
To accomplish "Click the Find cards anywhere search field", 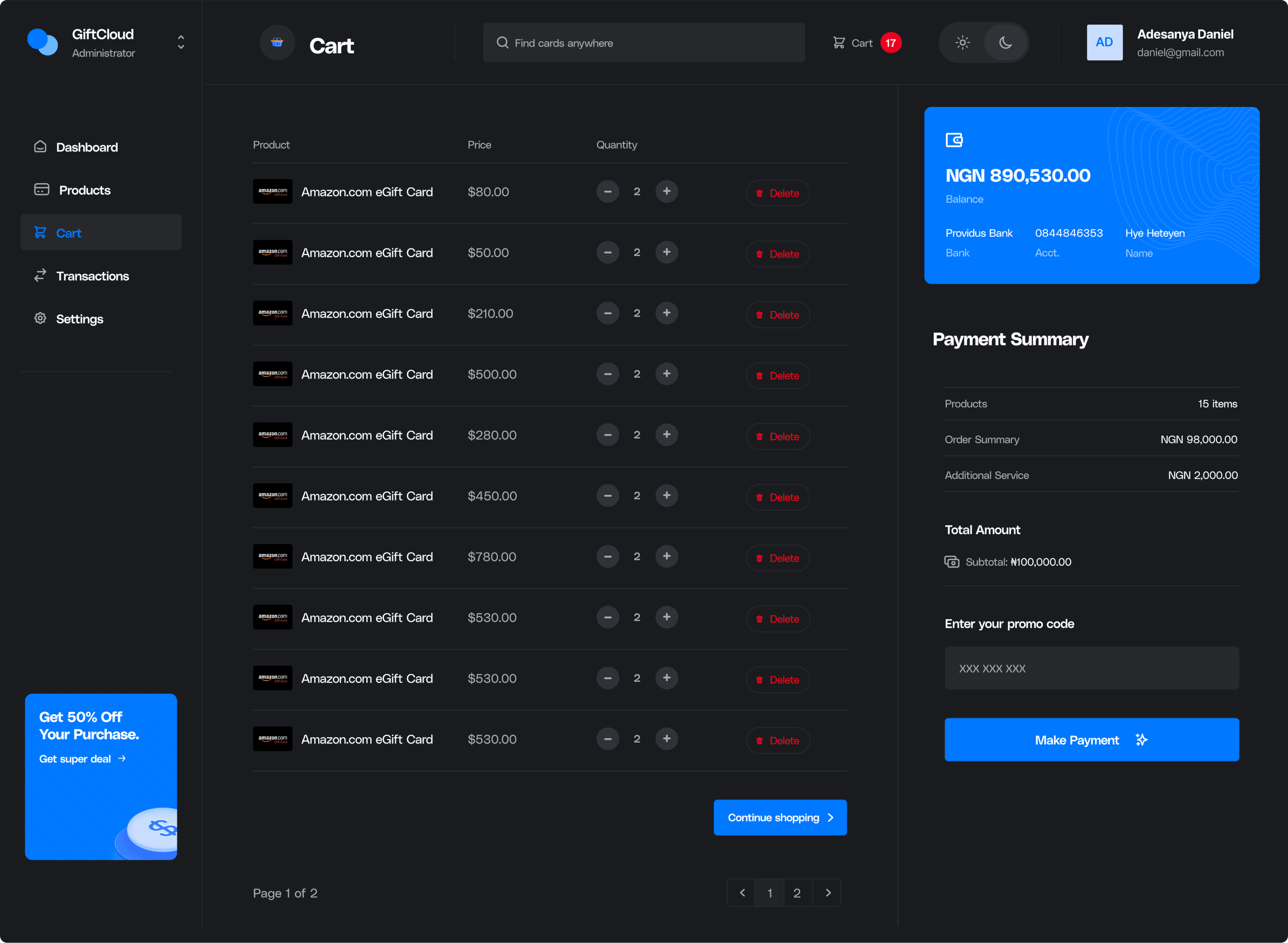I will pyautogui.click(x=644, y=43).
